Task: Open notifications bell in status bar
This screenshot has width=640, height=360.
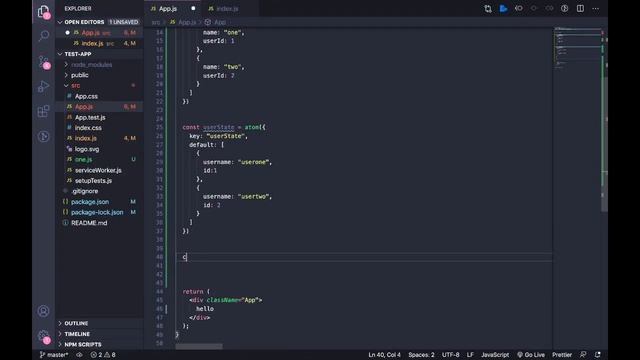Action: [598, 355]
